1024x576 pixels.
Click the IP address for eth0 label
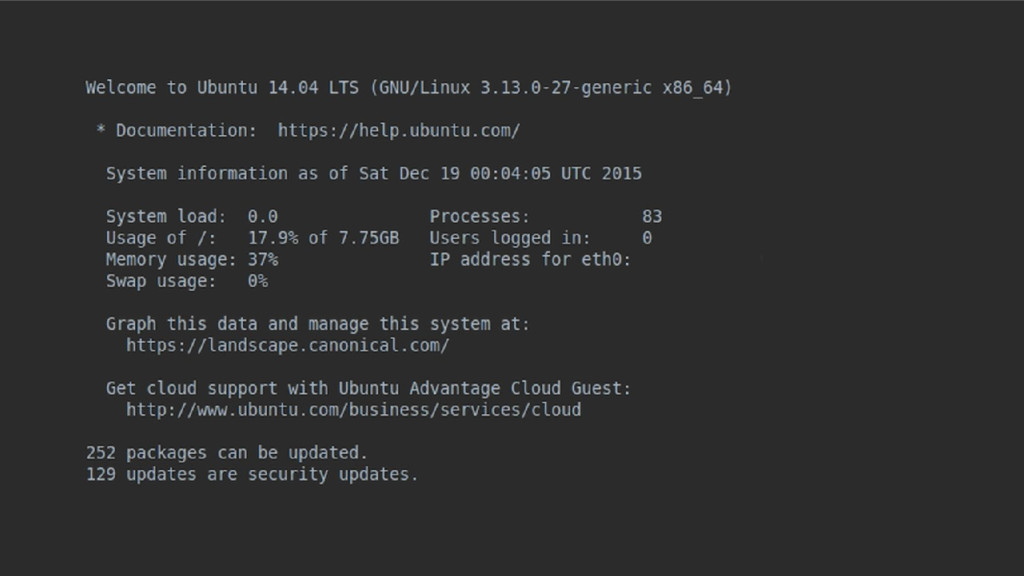pyautogui.click(x=530, y=260)
